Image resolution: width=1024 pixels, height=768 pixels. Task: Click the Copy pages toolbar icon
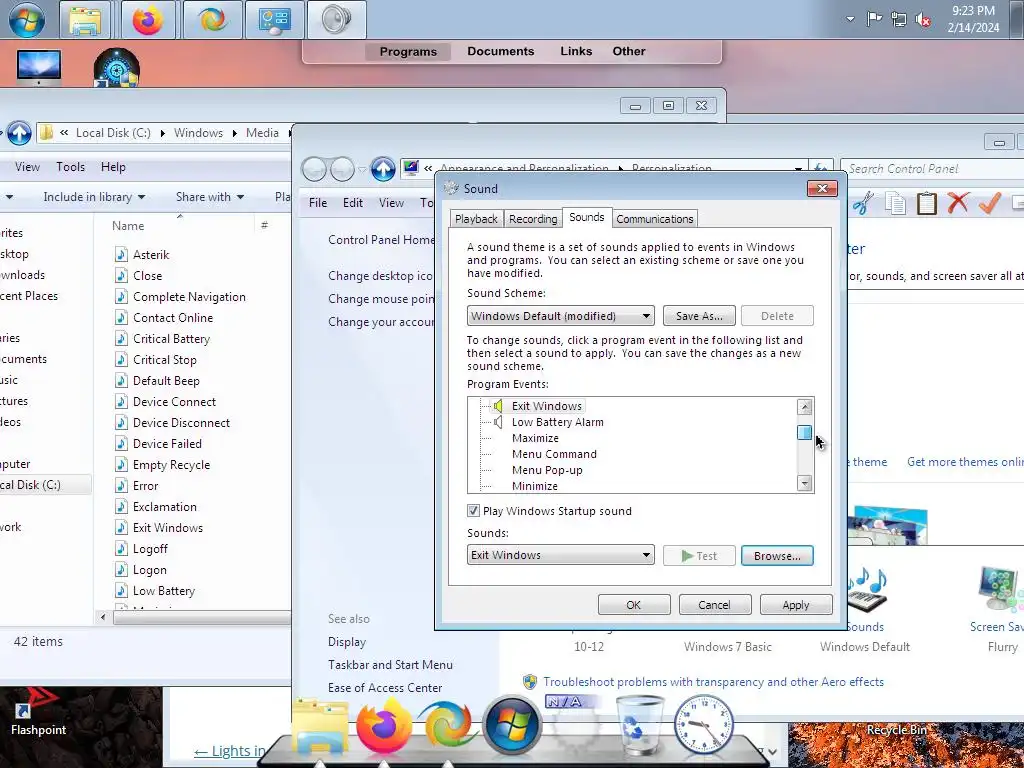tap(895, 203)
